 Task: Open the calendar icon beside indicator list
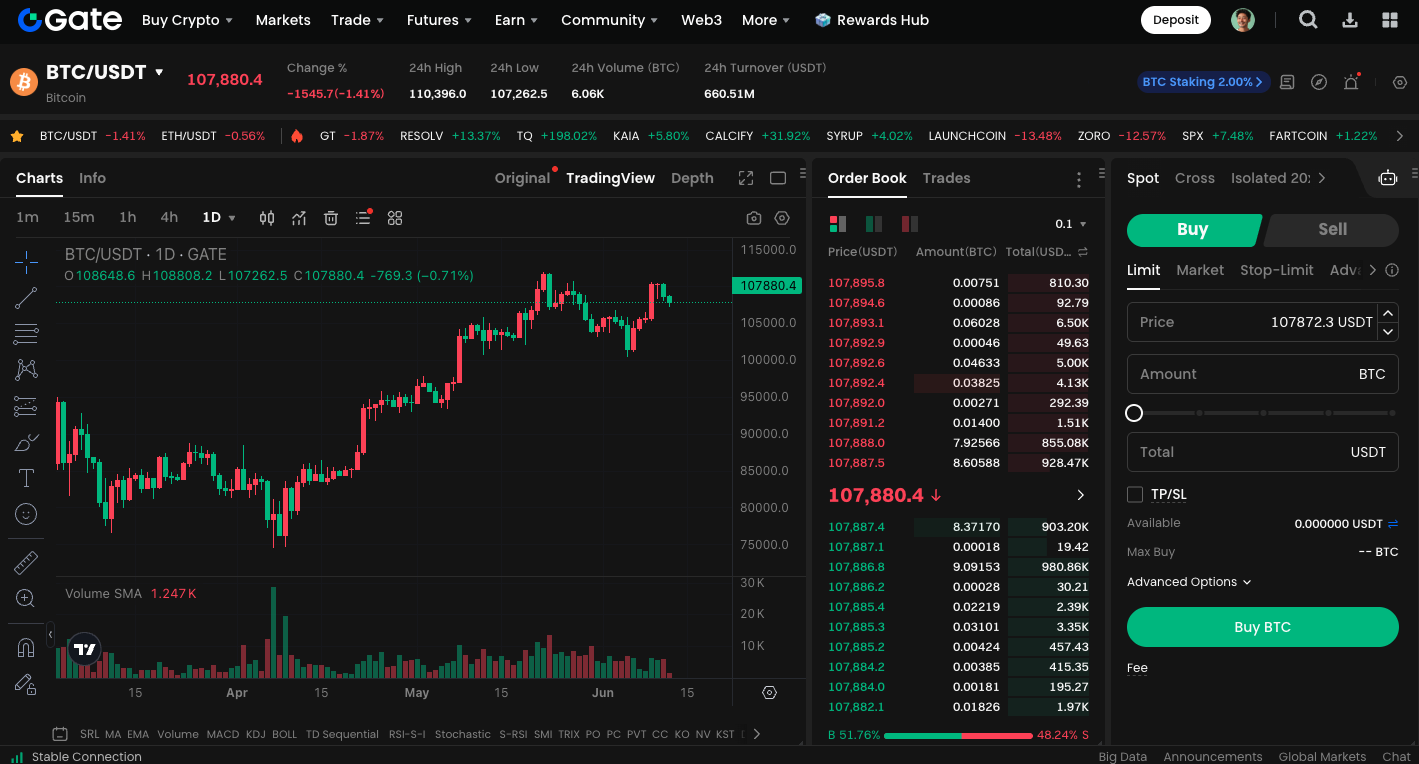tap(60, 734)
